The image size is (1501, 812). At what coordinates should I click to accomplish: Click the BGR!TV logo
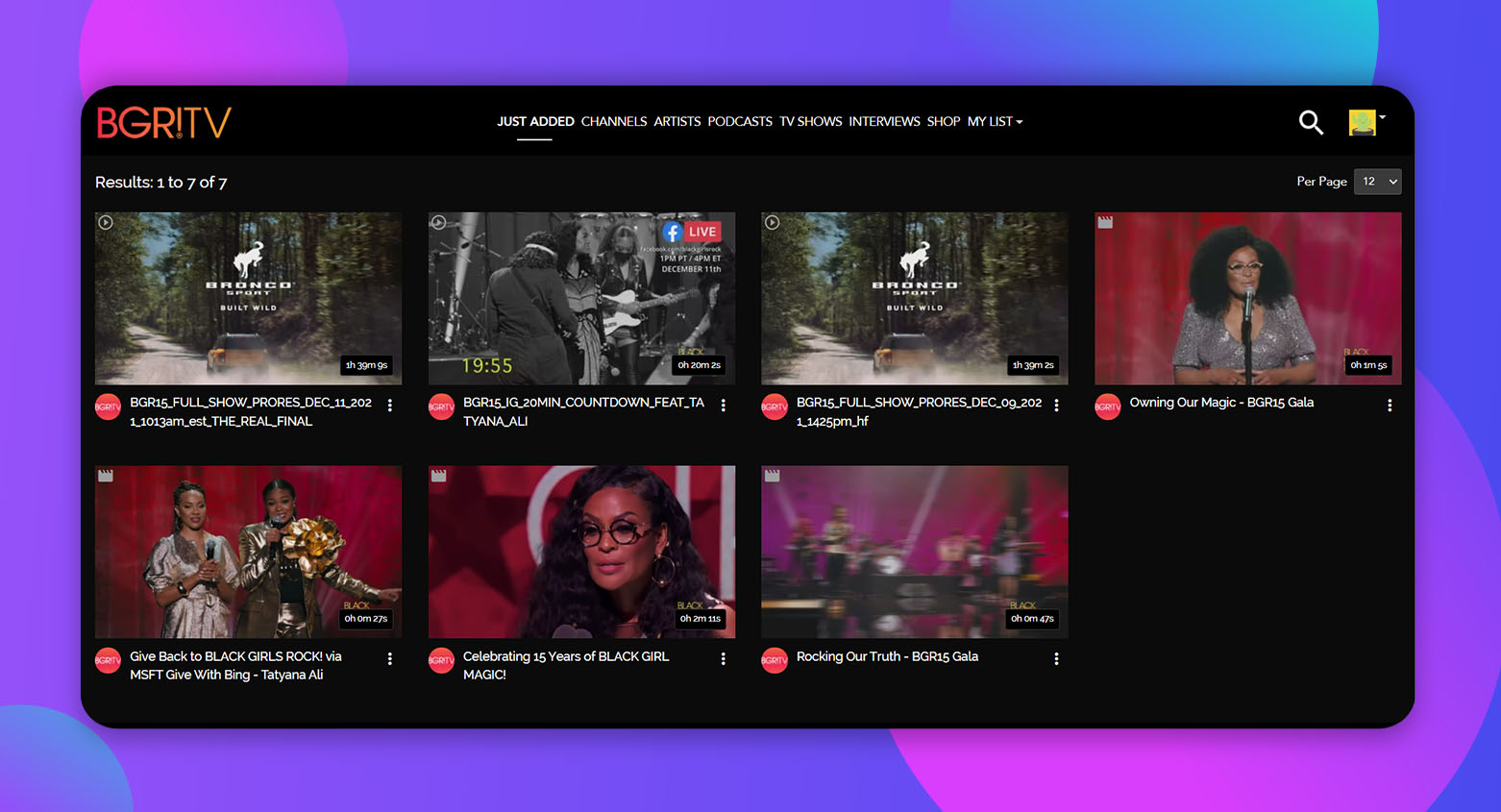click(164, 122)
